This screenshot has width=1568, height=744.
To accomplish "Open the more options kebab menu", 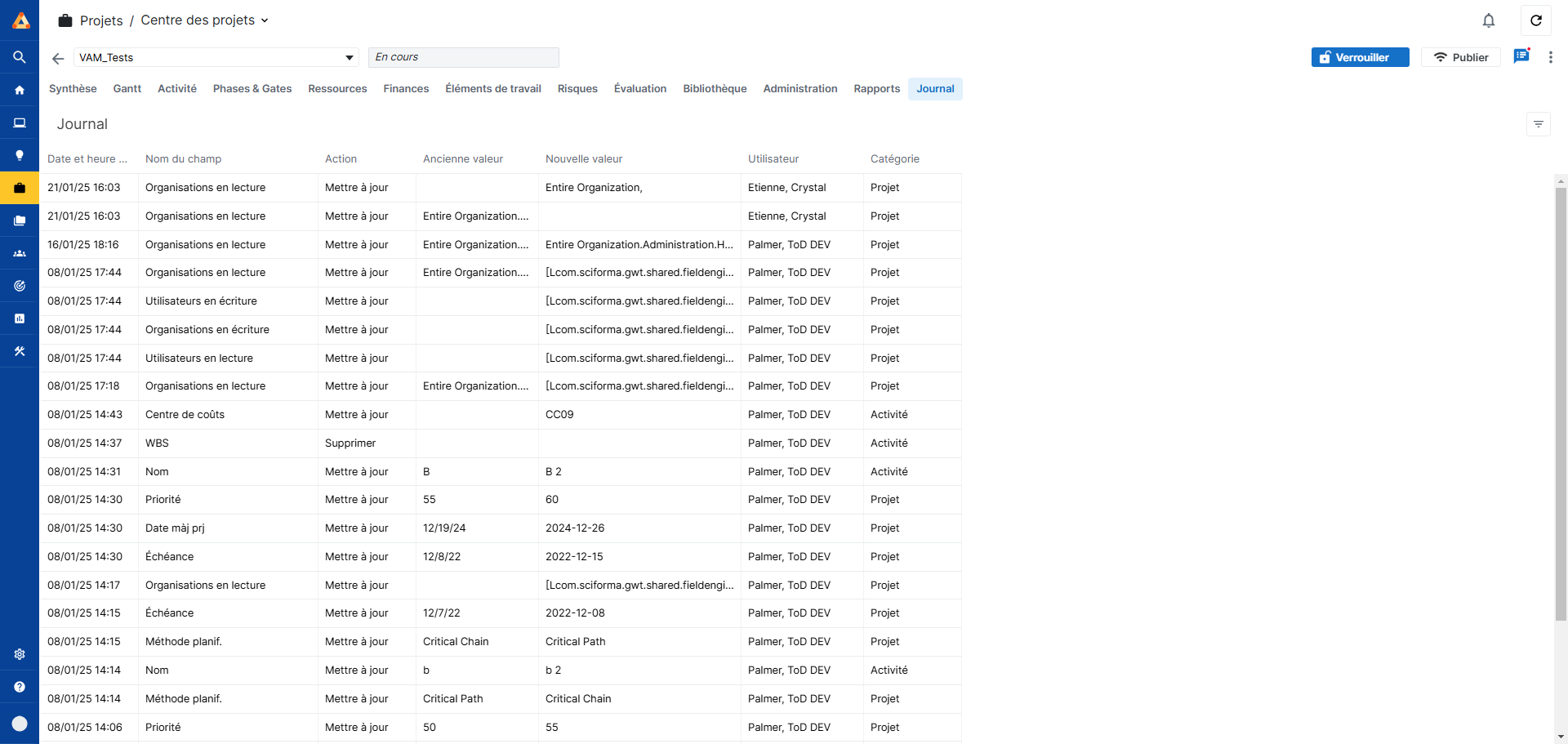I will coord(1550,57).
